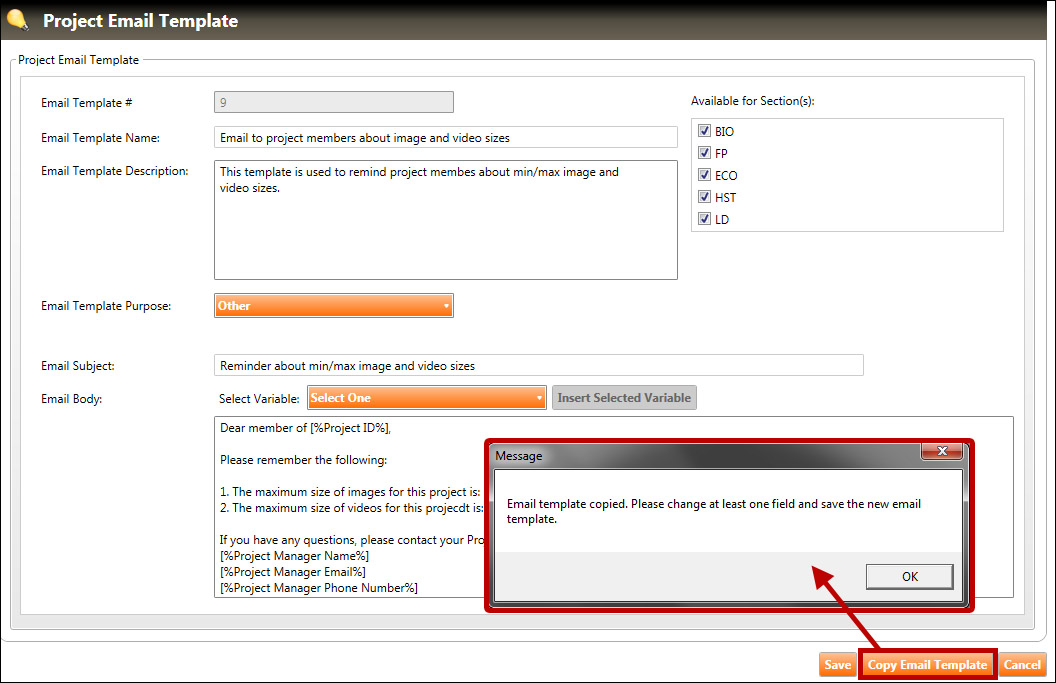Open the Email Template Purpose dropdown
The image size is (1056, 683).
333,306
